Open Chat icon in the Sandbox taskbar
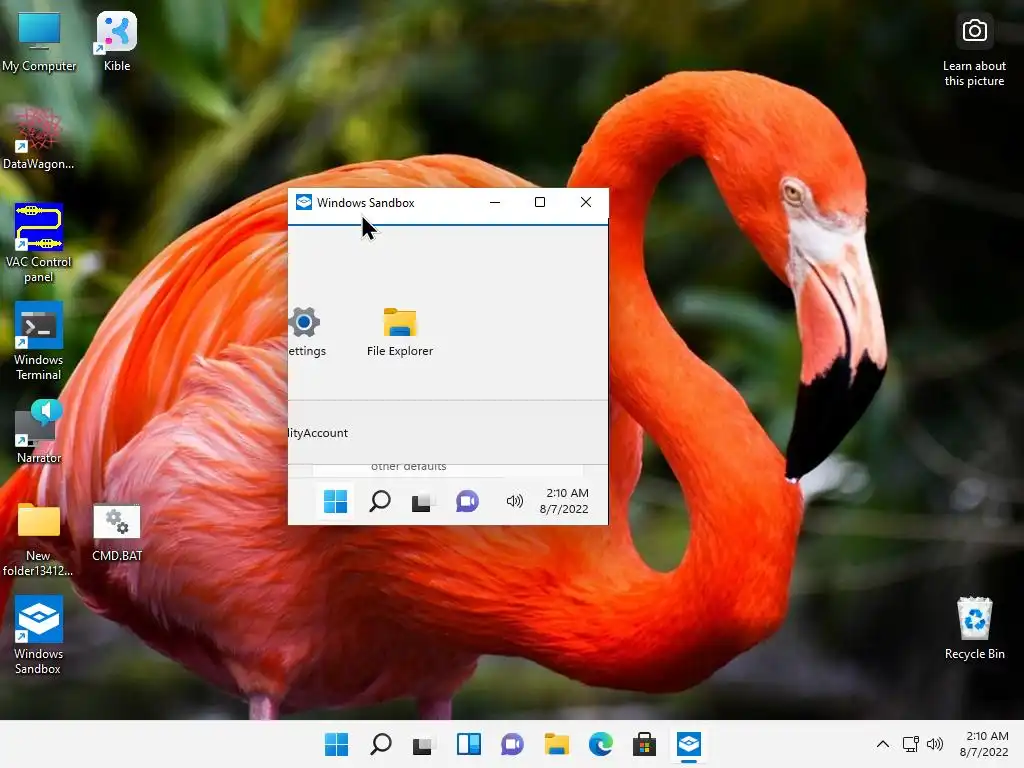This screenshot has height=768, width=1024. pyautogui.click(x=467, y=502)
